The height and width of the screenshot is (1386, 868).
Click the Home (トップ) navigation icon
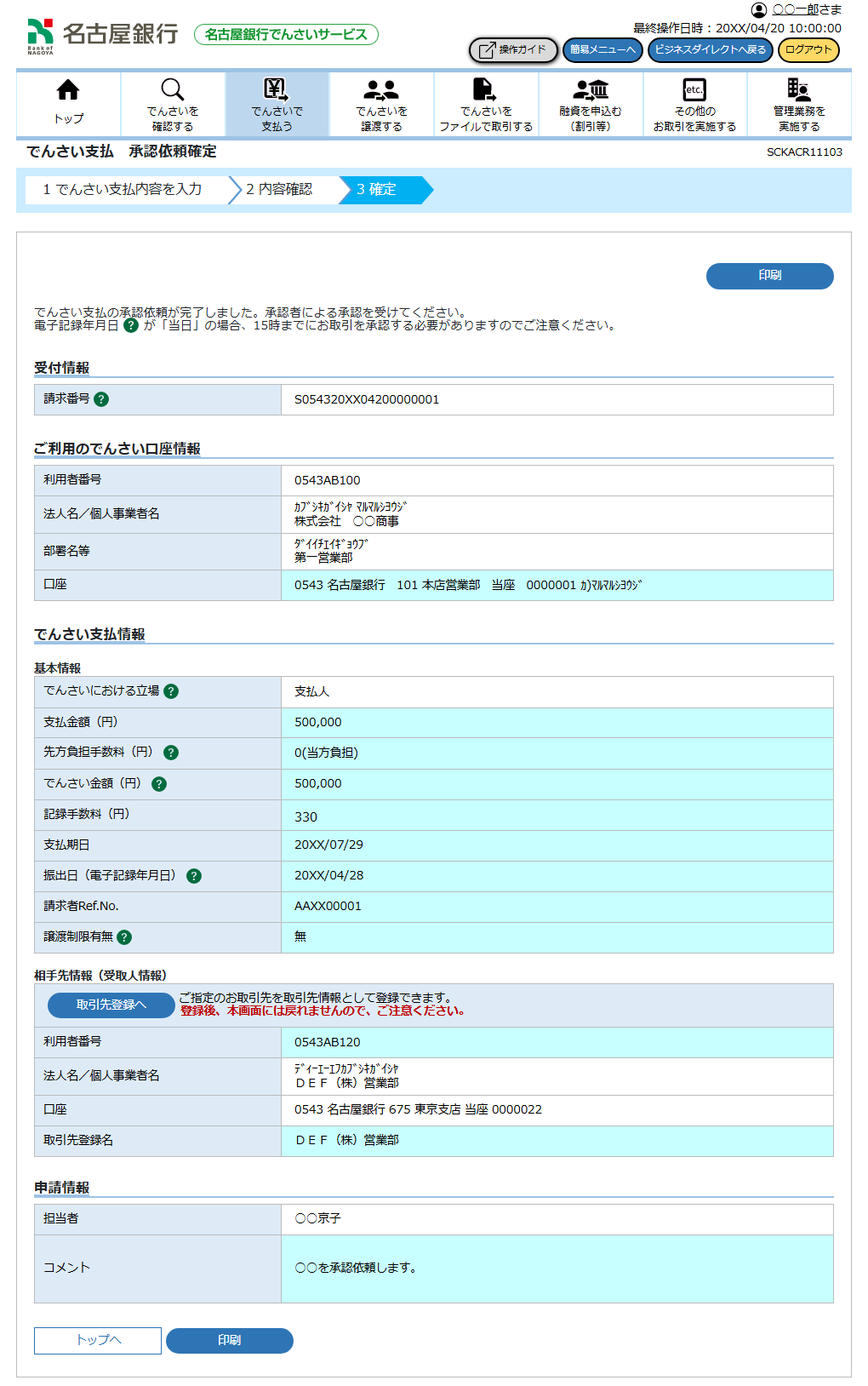click(x=68, y=90)
